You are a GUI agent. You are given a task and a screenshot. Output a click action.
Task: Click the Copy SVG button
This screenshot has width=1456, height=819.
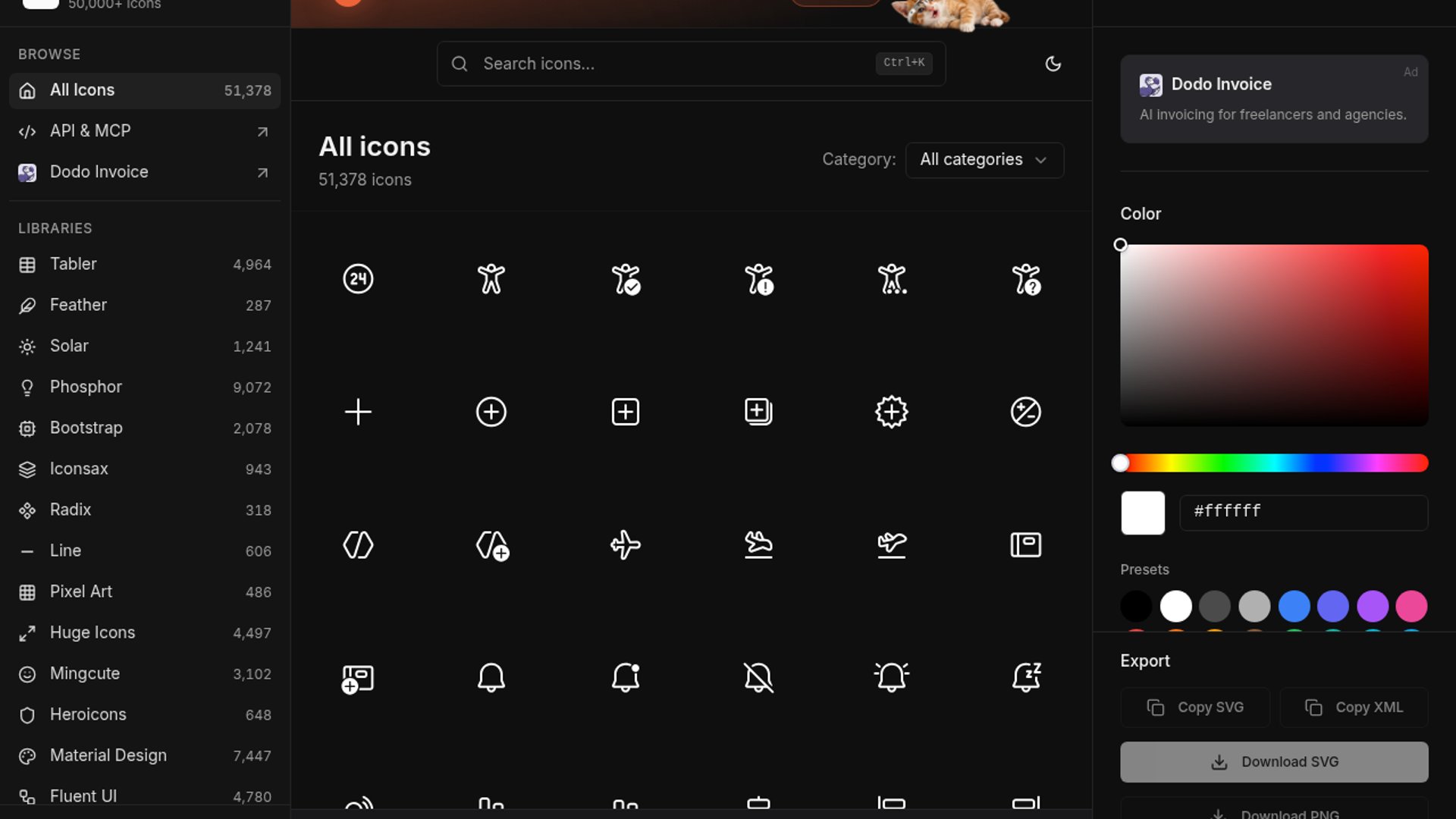pos(1195,708)
